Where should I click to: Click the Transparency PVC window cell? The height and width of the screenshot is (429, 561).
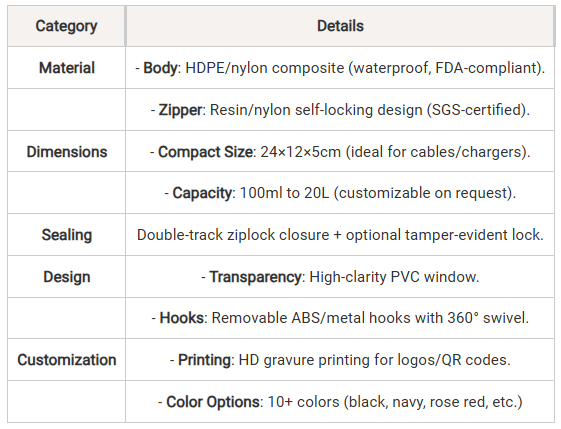pyautogui.click(x=340, y=277)
